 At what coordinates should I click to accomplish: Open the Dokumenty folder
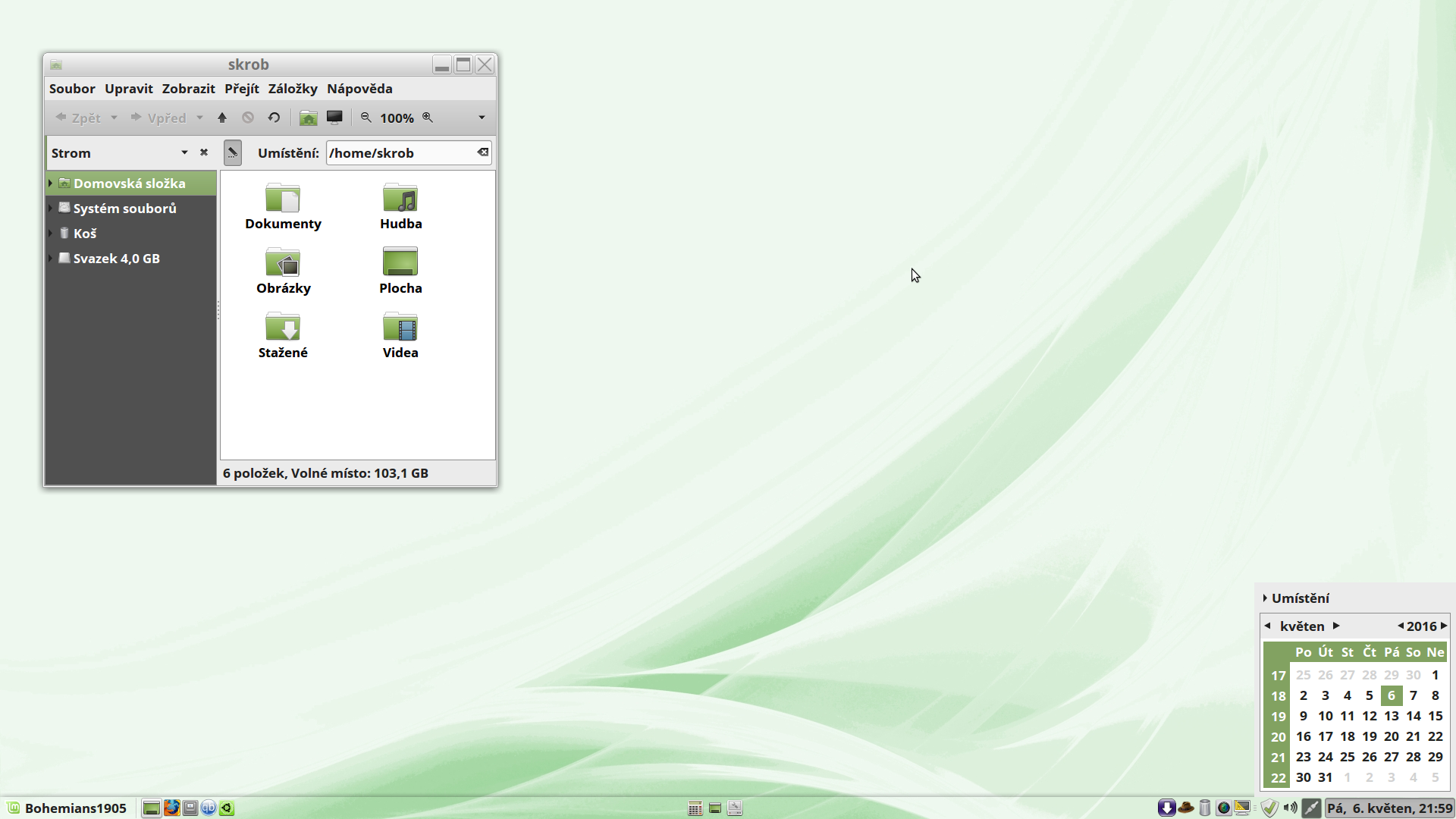coord(283,206)
